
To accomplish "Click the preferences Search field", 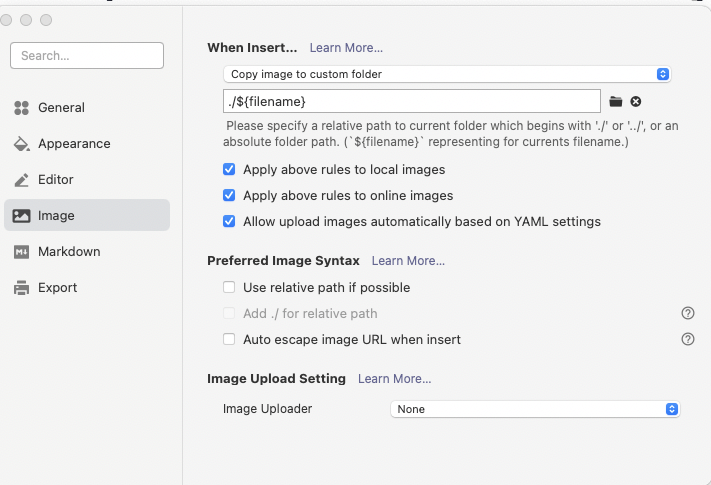I will (87, 56).
